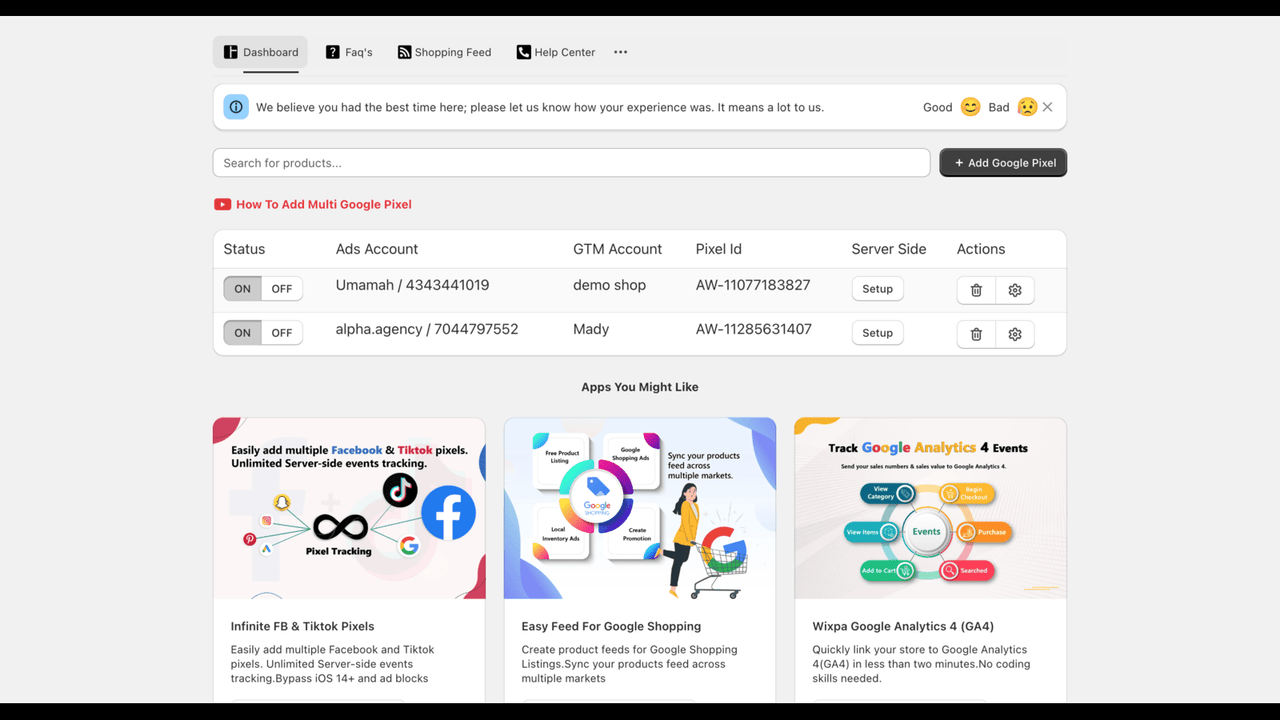Dismiss the feedback banner with X
This screenshot has height=720, width=1280.
tap(1048, 107)
